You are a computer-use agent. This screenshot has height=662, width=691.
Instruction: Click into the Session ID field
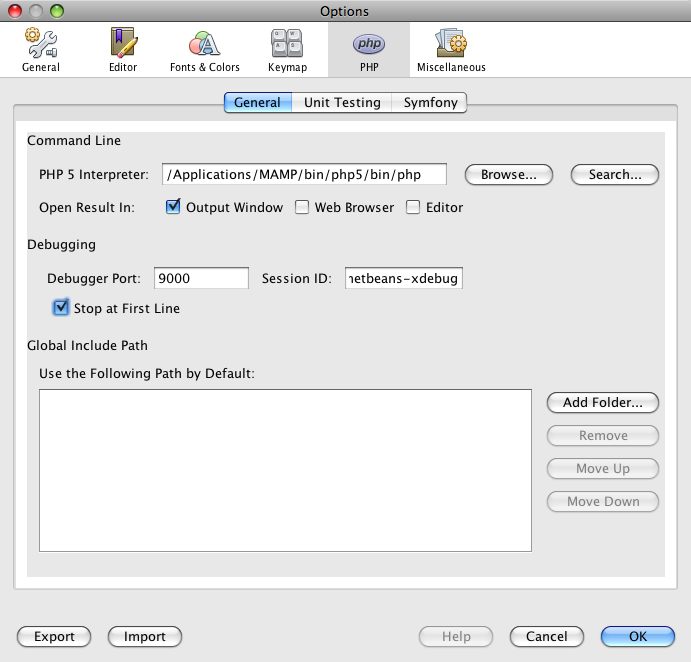[x=403, y=278]
